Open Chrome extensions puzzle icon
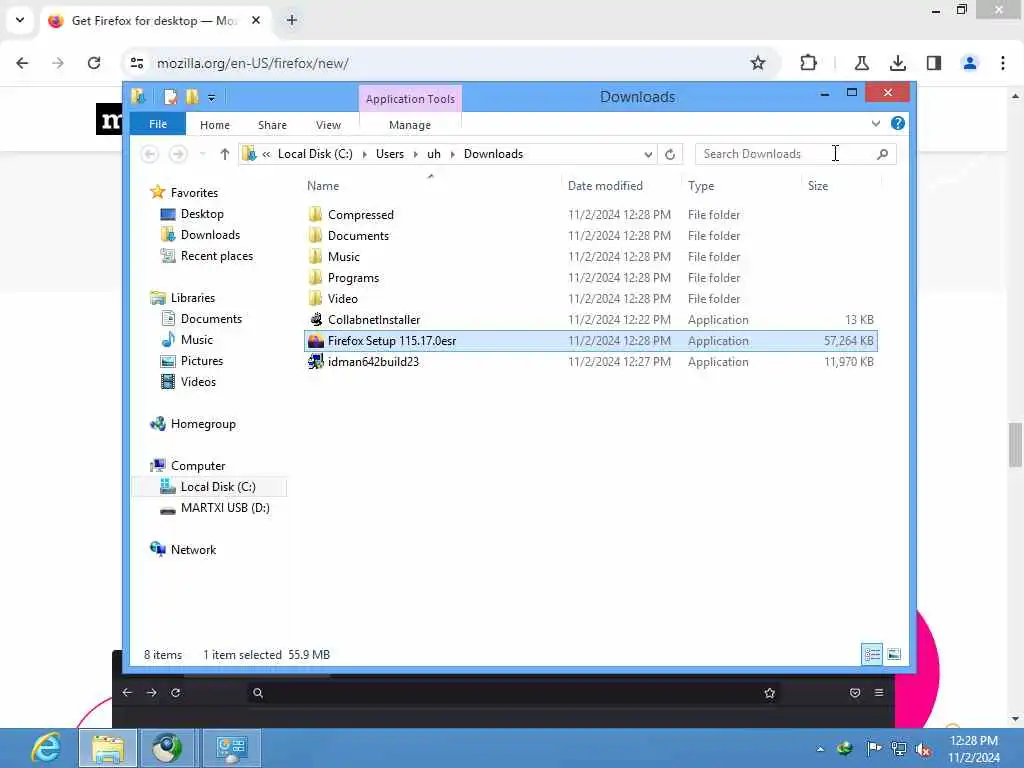1024x768 pixels. point(808,63)
